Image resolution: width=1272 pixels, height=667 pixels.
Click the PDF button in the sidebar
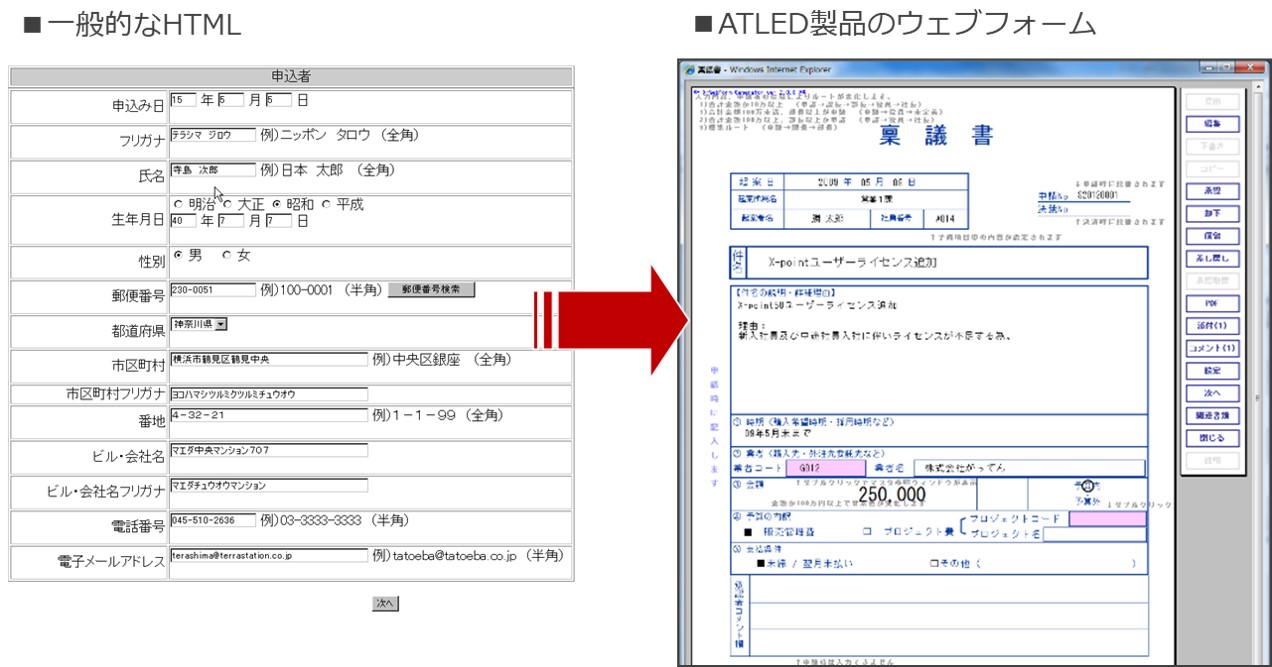1212,303
